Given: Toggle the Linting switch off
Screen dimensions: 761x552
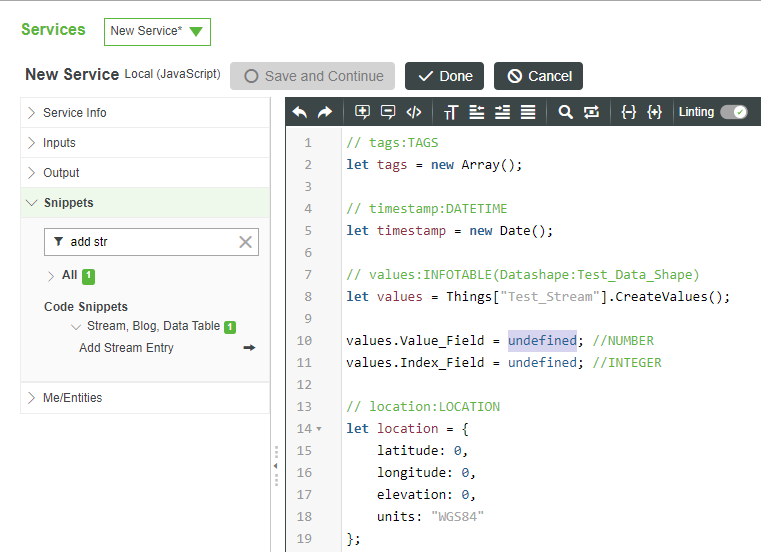Looking at the screenshot, I should pyautogui.click(x=733, y=112).
